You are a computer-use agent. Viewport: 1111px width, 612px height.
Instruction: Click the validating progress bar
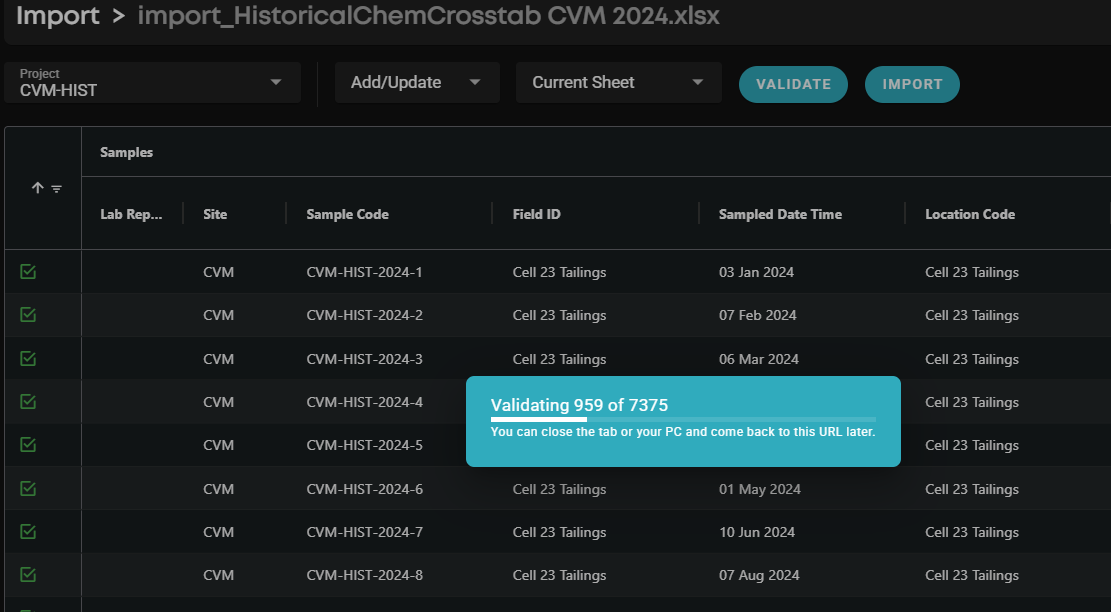click(x=683, y=420)
